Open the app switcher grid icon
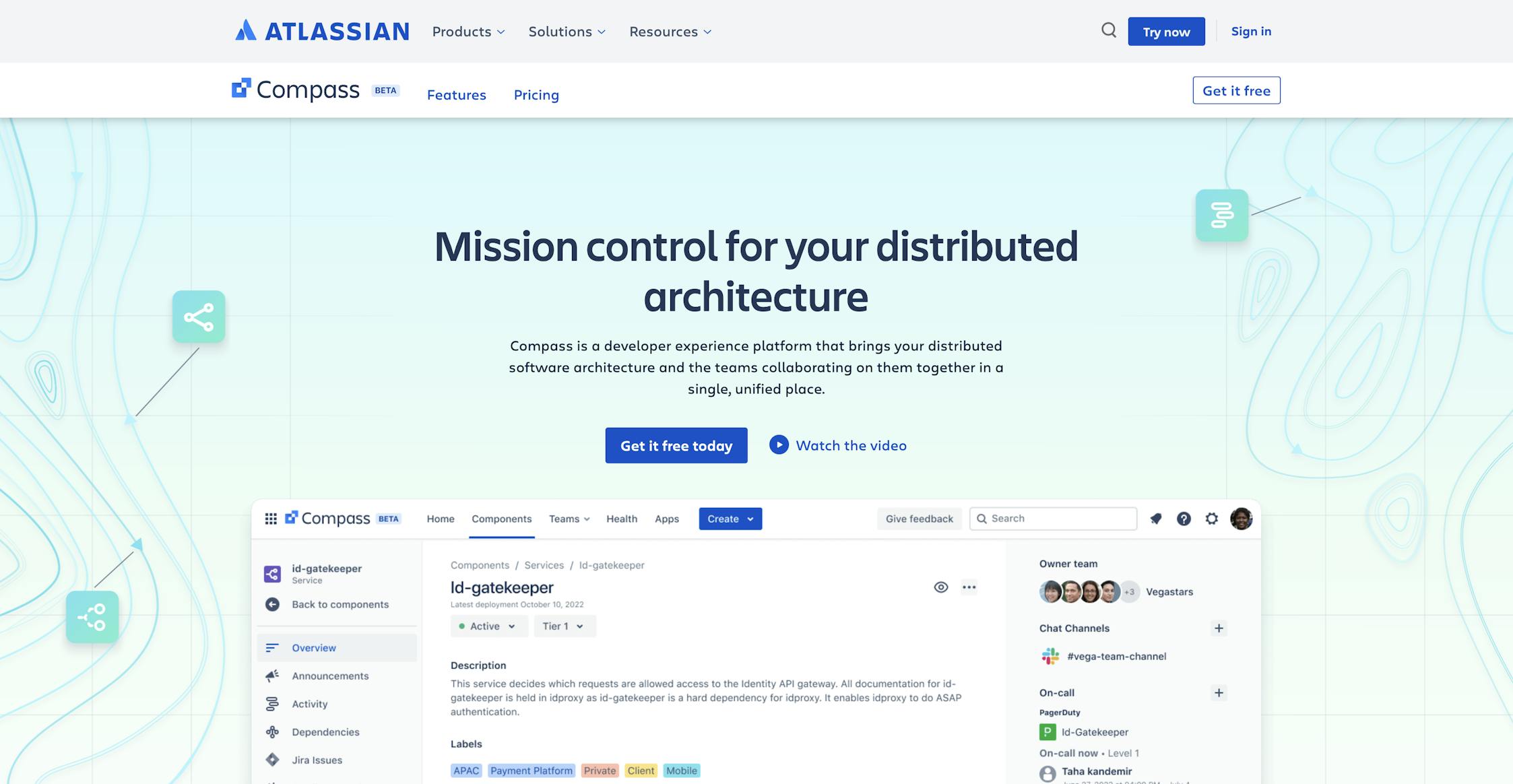 click(271, 519)
